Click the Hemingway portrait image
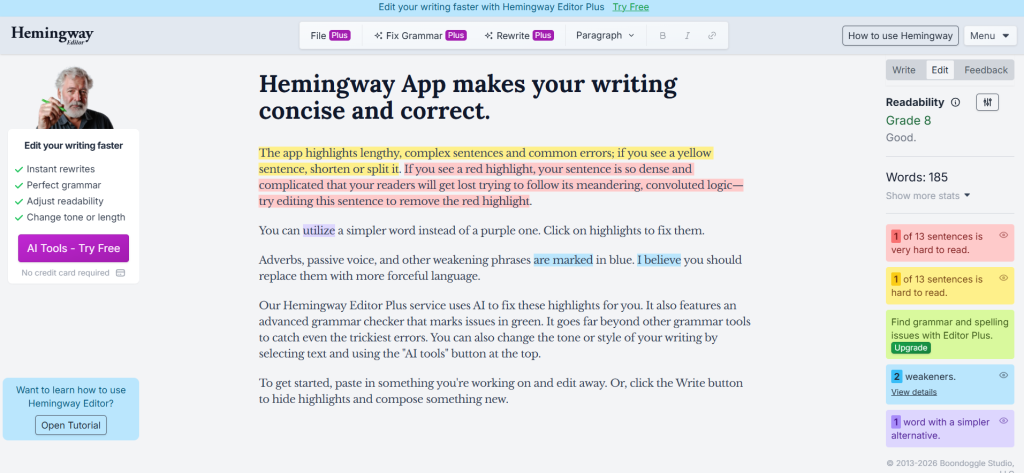1024x473 pixels. click(x=74, y=97)
